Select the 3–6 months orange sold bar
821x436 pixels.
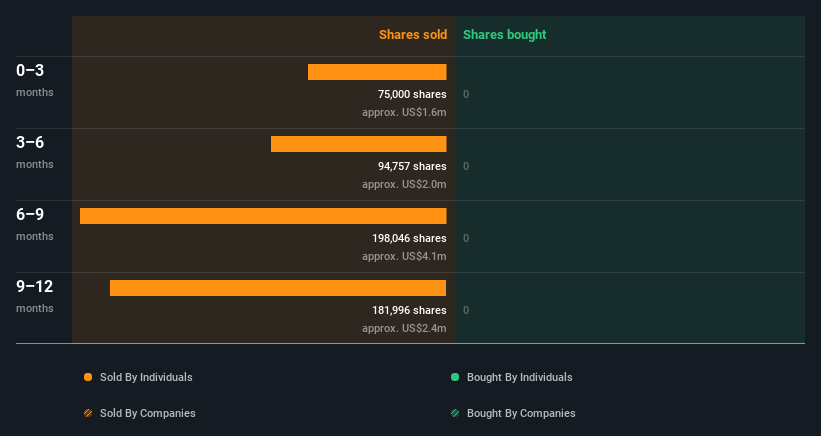pyautogui.click(x=359, y=144)
